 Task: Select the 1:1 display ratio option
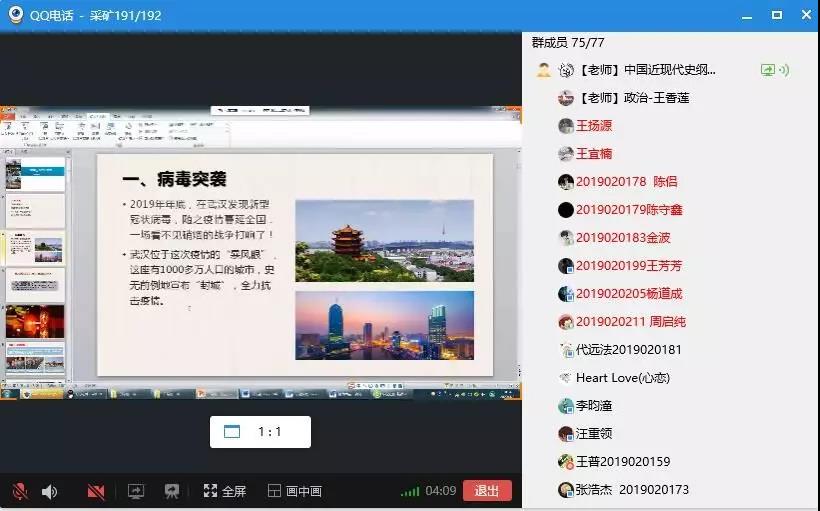(x=260, y=432)
